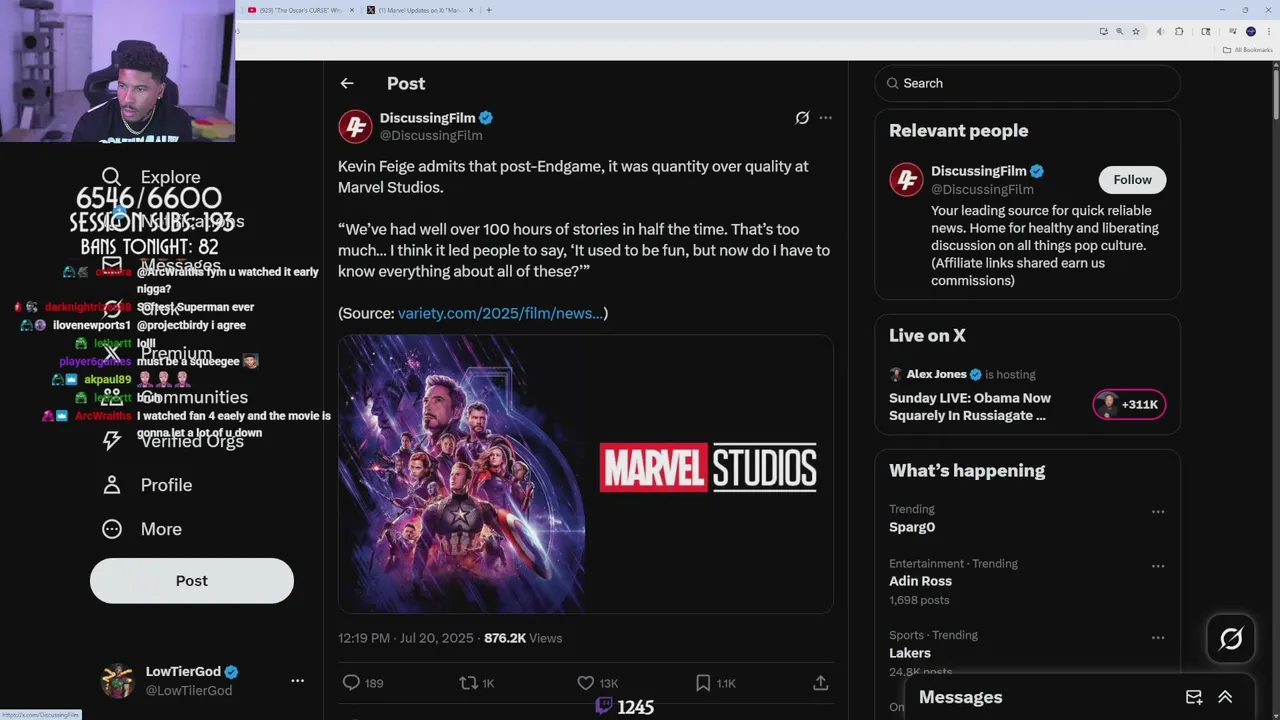Screen dimensions: 1280x720
Task: Open the floating Grok button
Action: tap(1231, 639)
